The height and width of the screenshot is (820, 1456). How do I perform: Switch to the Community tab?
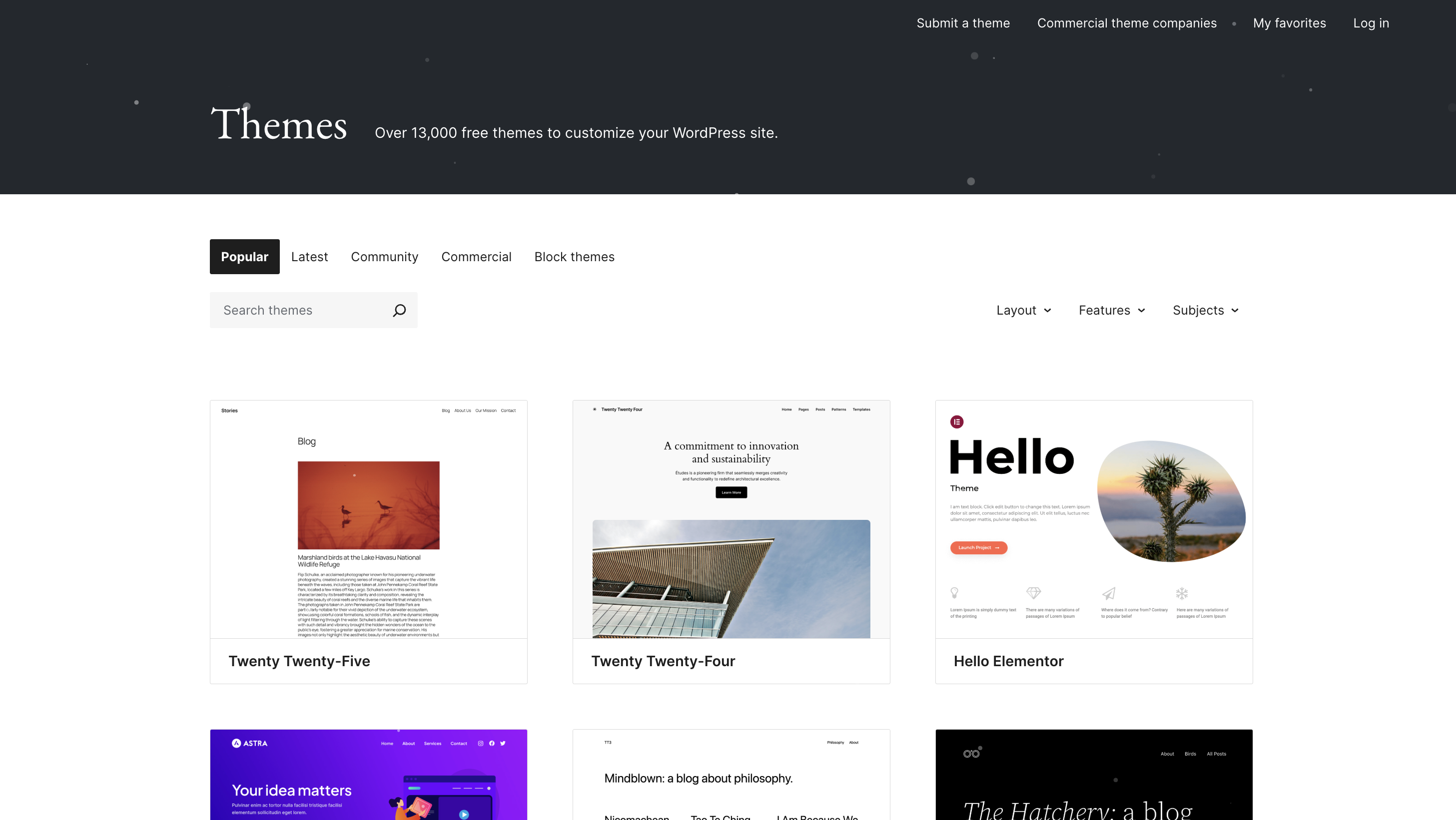[384, 256]
